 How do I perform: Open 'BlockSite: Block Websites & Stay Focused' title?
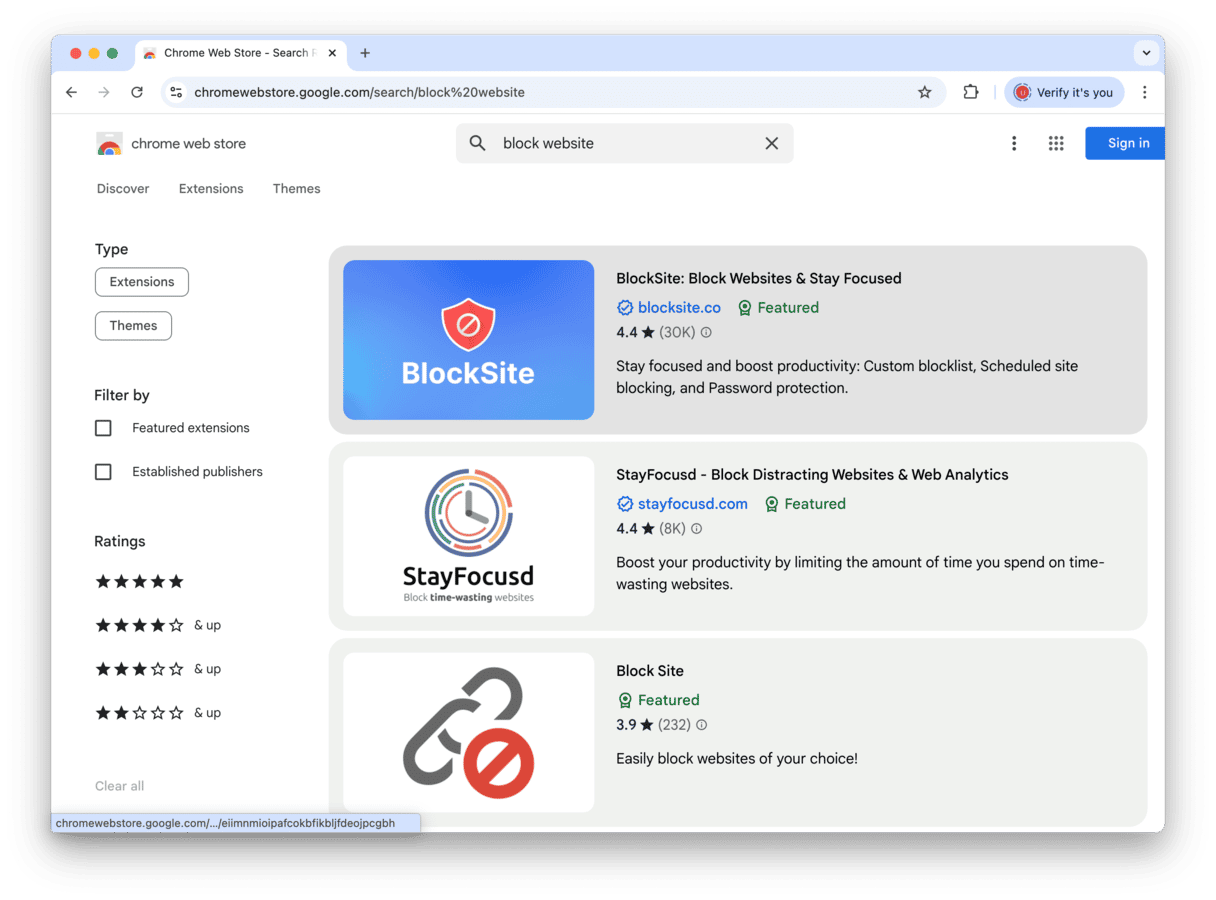tap(759, 278)
